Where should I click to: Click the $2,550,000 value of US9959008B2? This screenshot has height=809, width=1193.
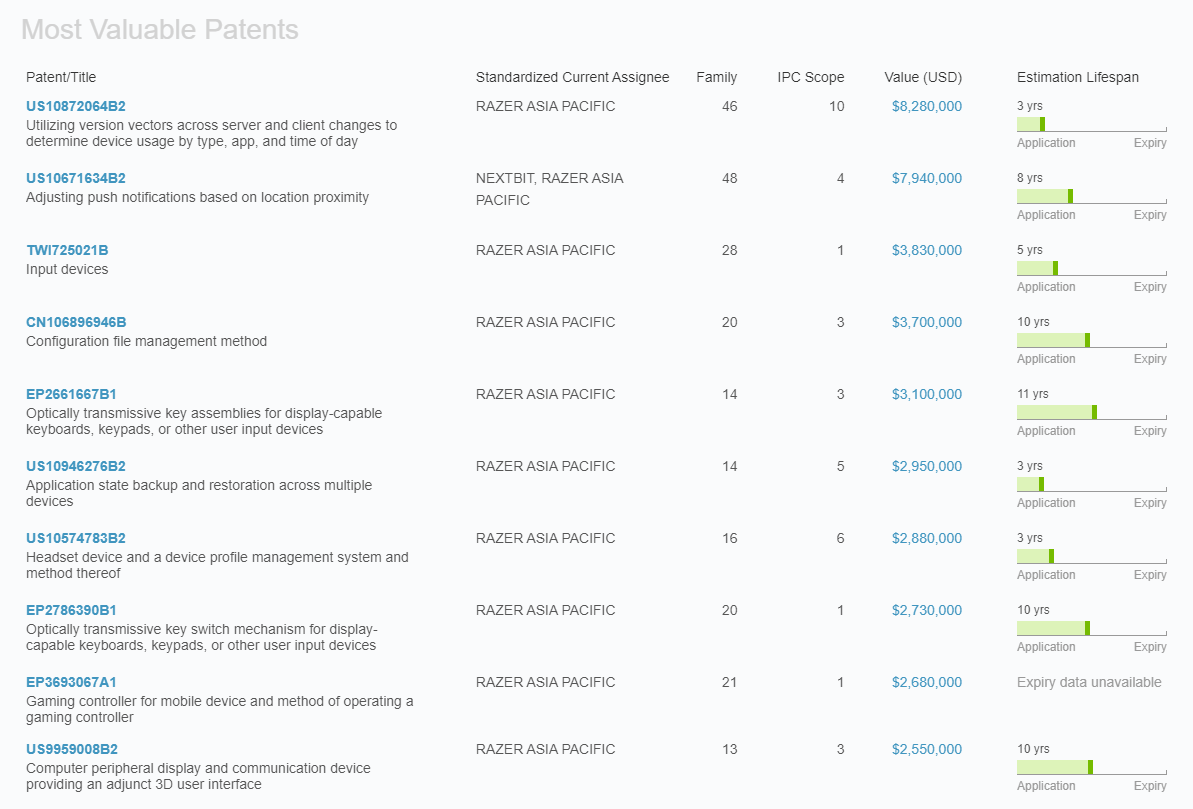point(925,747)
